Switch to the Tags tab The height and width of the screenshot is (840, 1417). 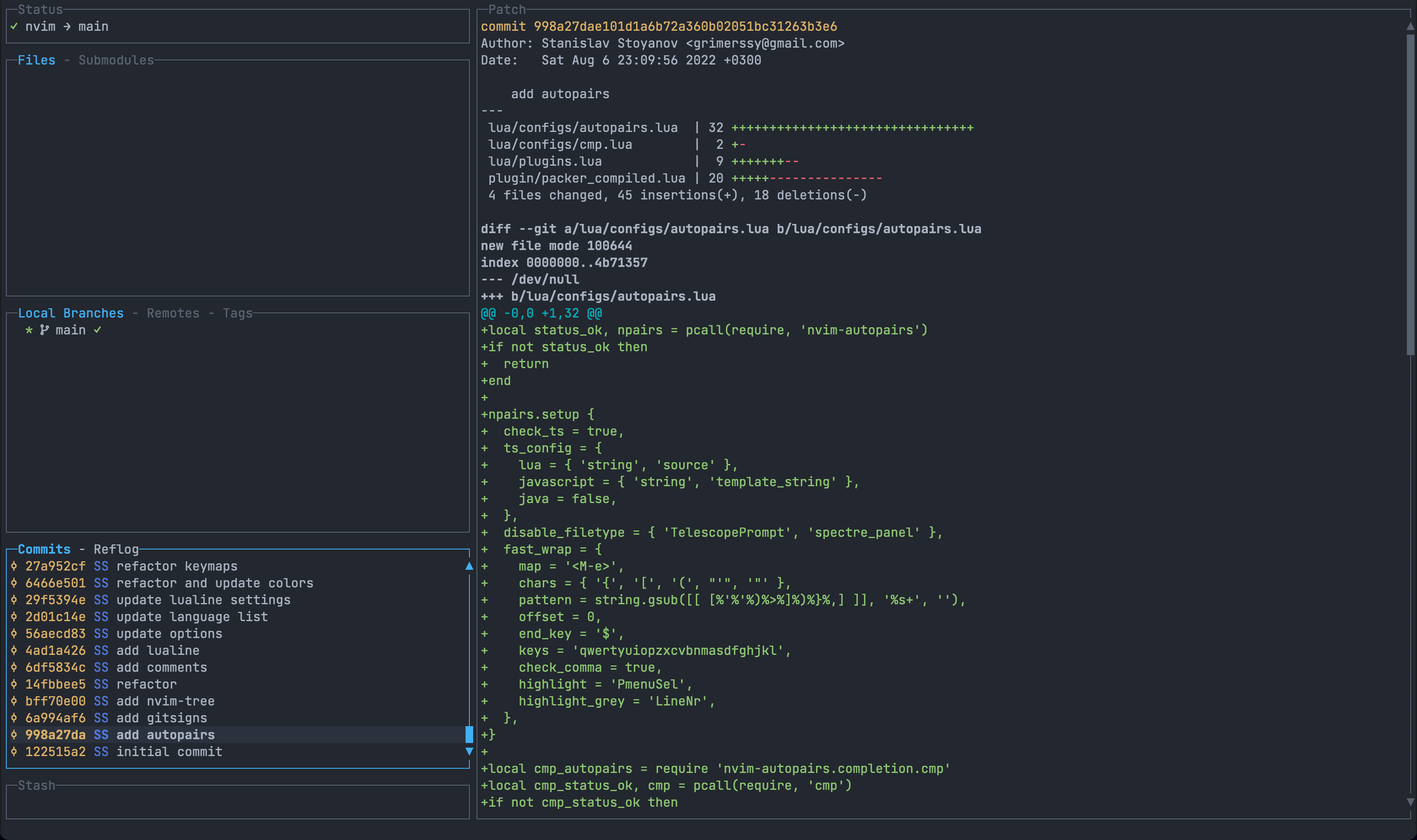point(237,312)
